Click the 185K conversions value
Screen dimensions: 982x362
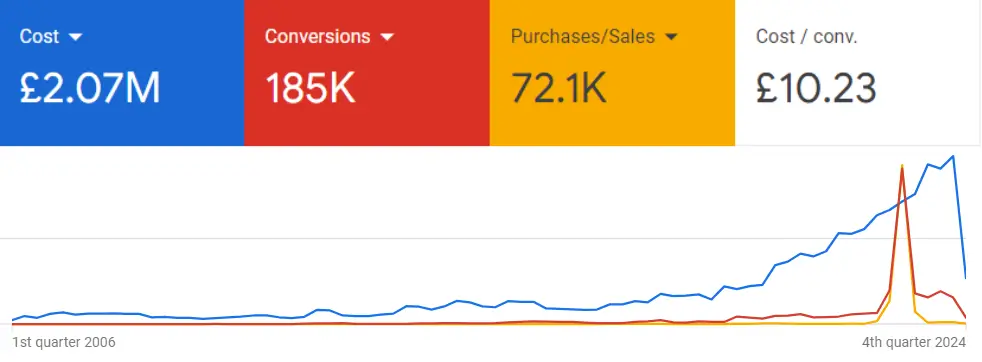(x=310, y=88)
